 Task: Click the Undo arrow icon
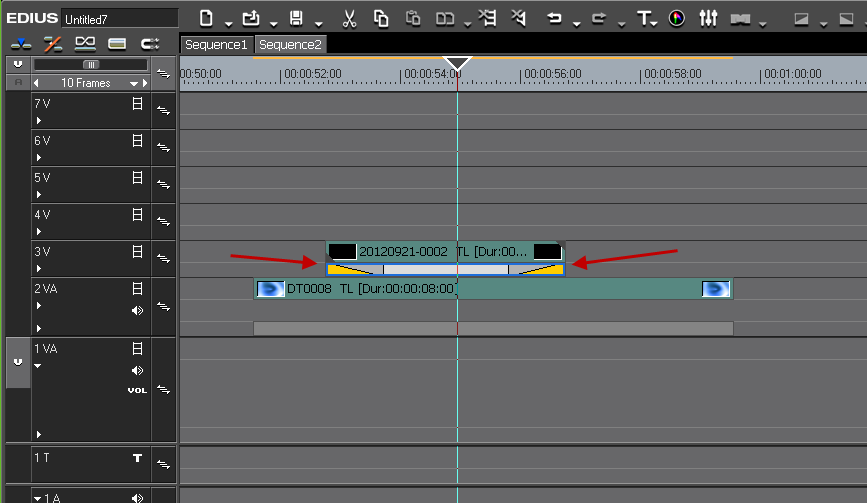coord(554,18)
